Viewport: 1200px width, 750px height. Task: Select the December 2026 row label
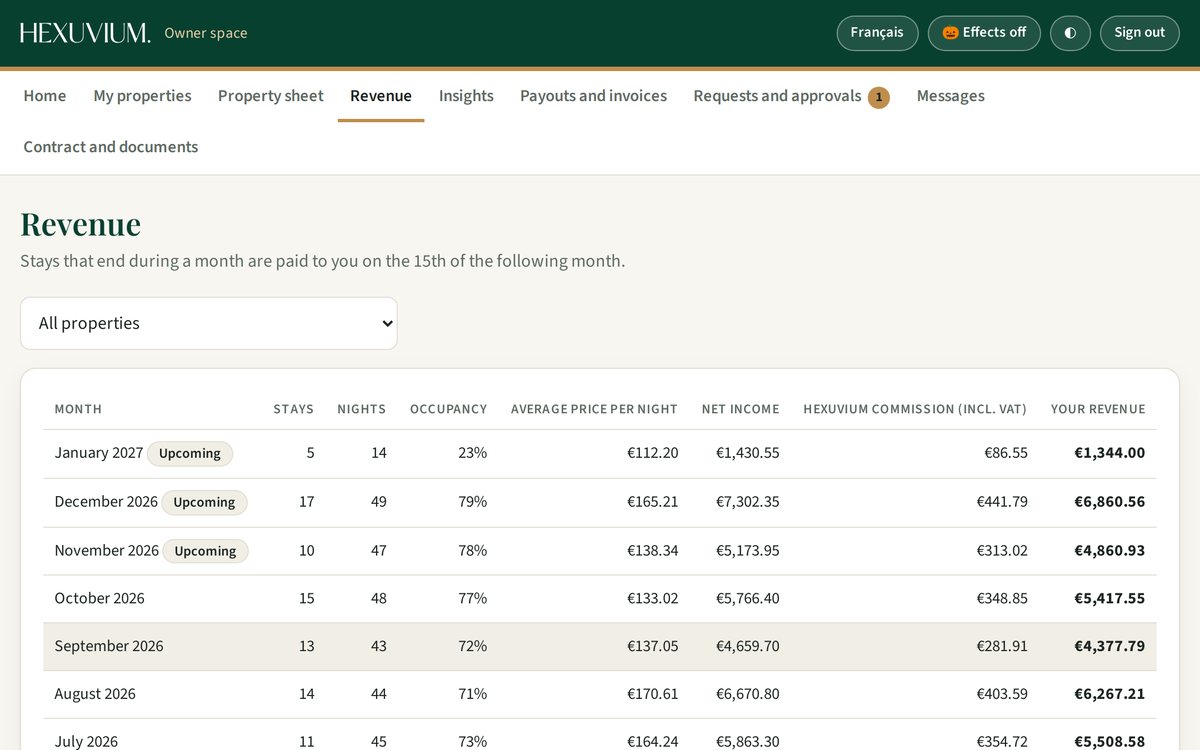[106, 502]
